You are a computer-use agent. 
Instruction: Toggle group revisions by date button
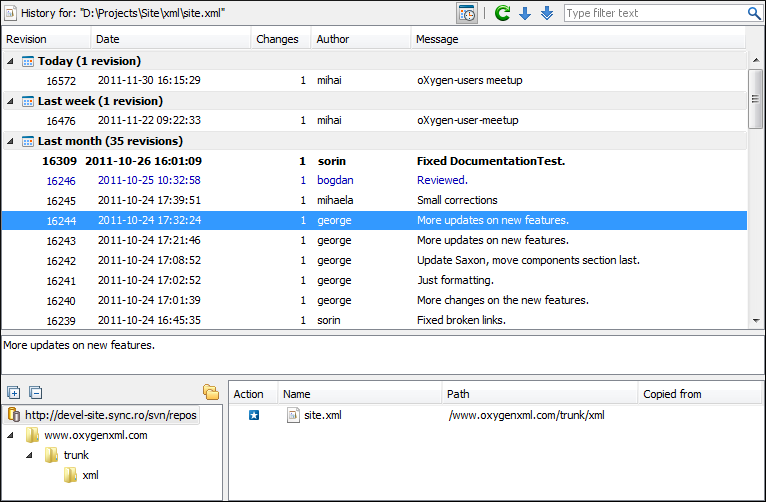467,13
